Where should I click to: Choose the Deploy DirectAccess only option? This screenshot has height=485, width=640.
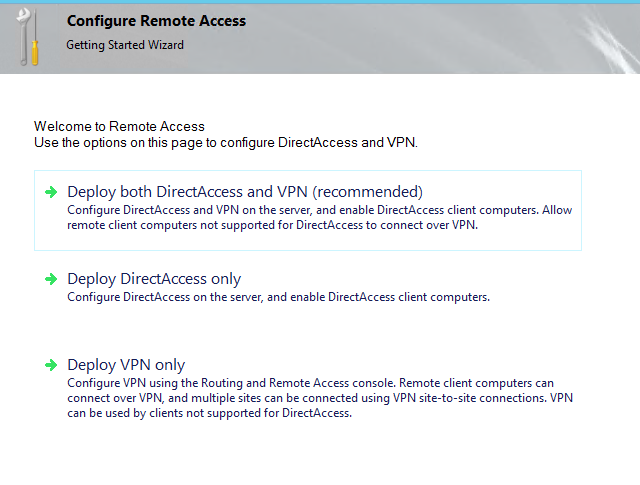point(154,279)
